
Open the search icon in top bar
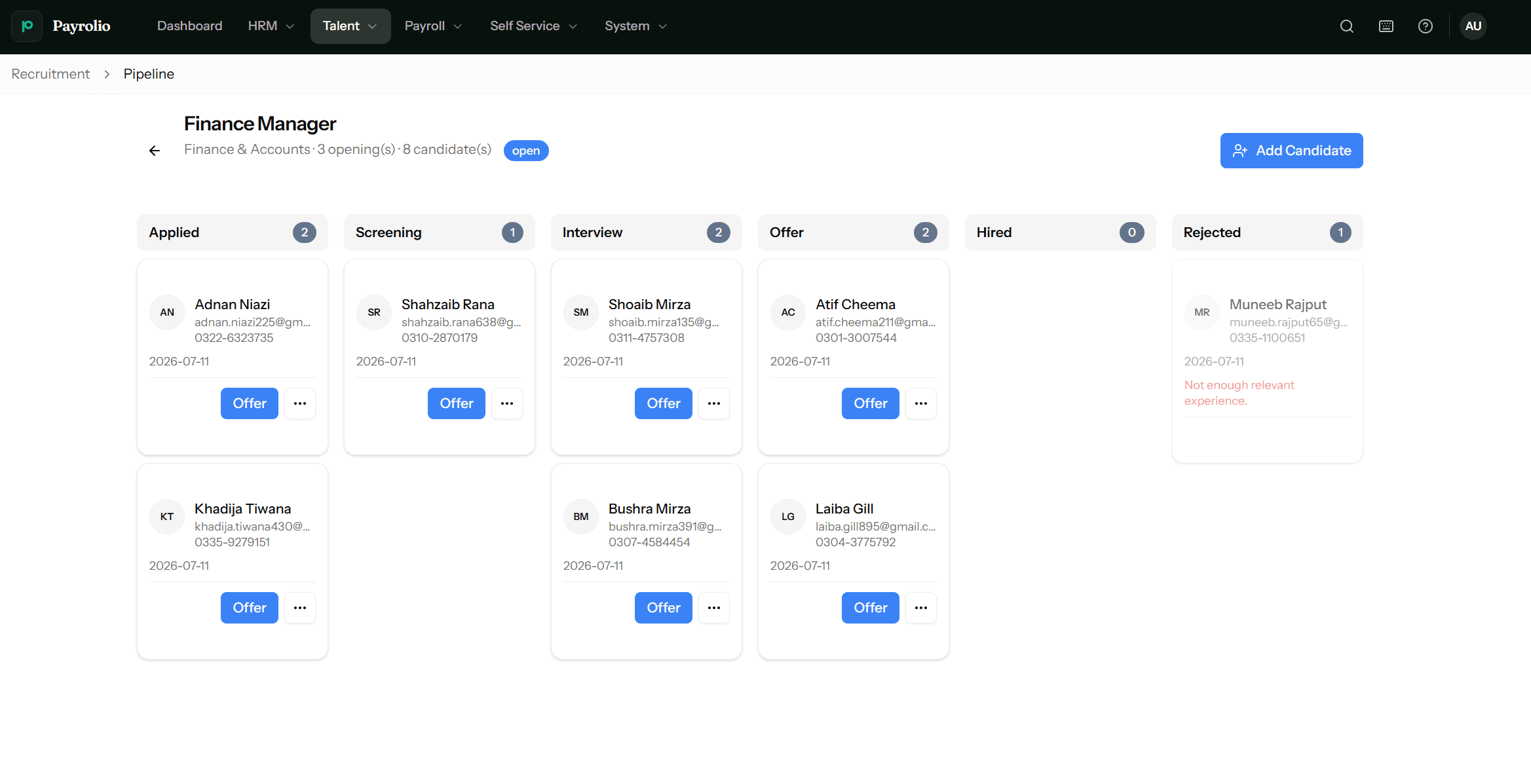pyautogui.click(x=1347, y=26)
